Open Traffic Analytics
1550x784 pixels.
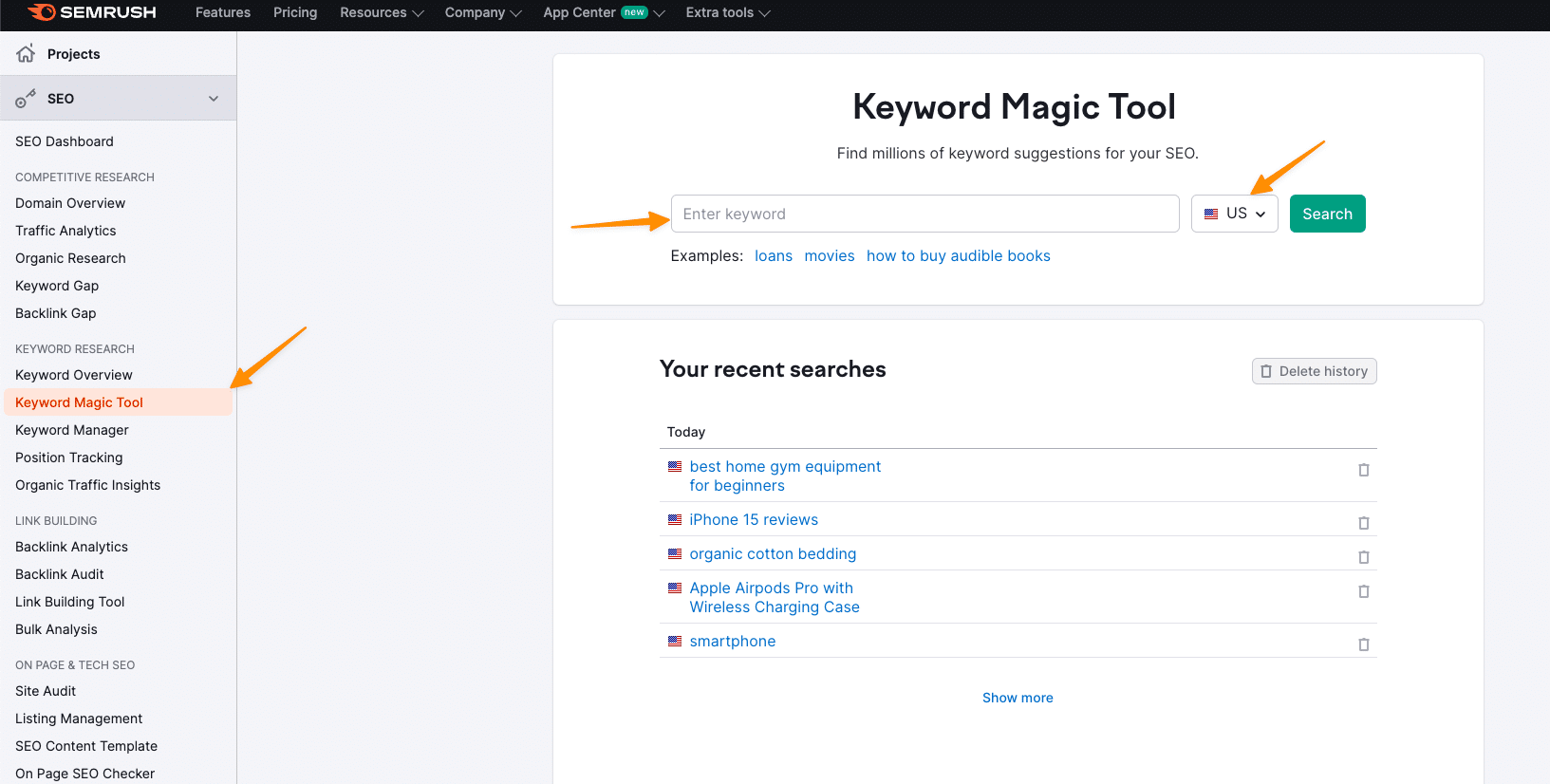click(x=65, y=231)
